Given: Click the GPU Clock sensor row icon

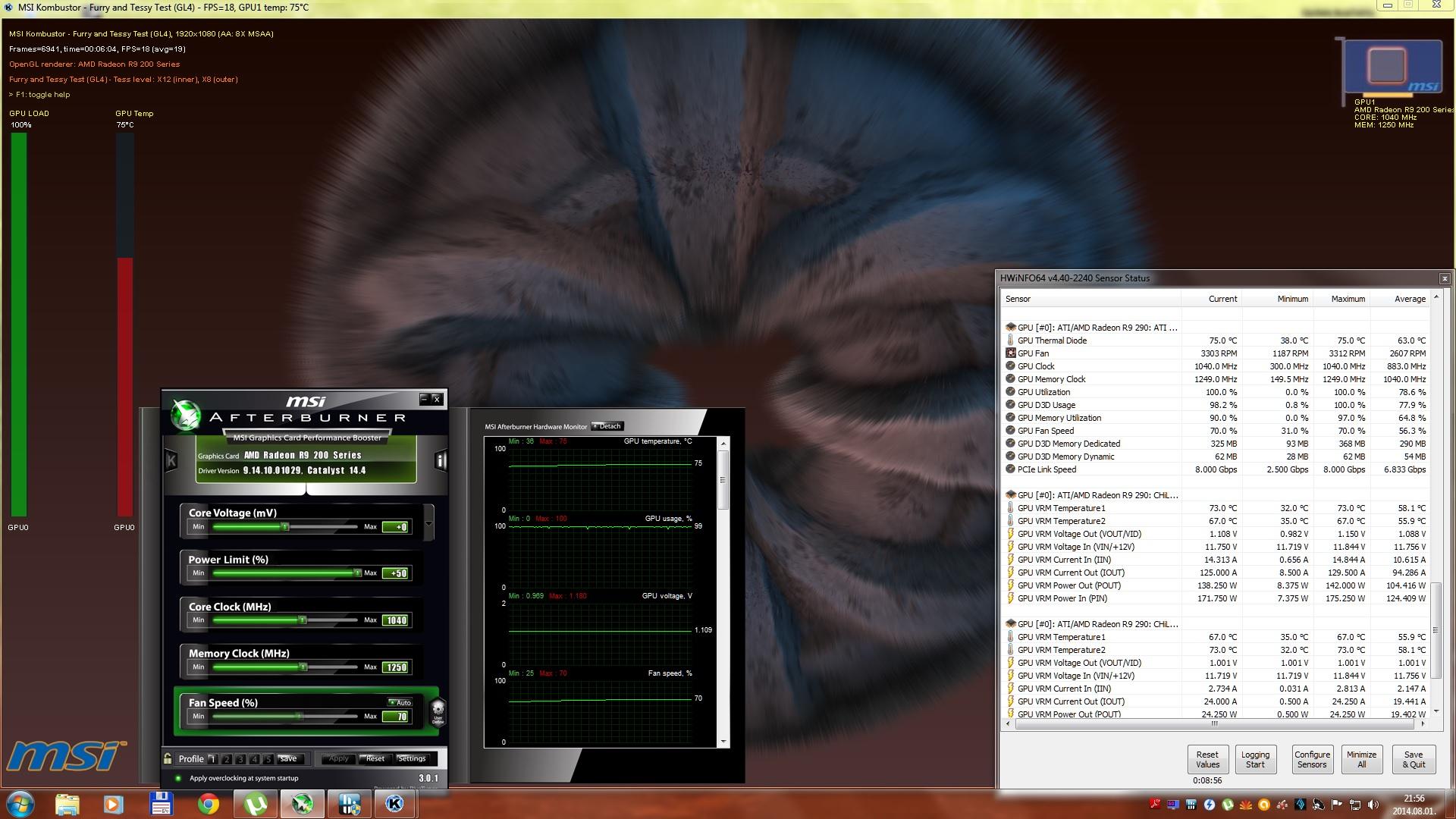Looking at the screenshot, I should click(1010, 366).
